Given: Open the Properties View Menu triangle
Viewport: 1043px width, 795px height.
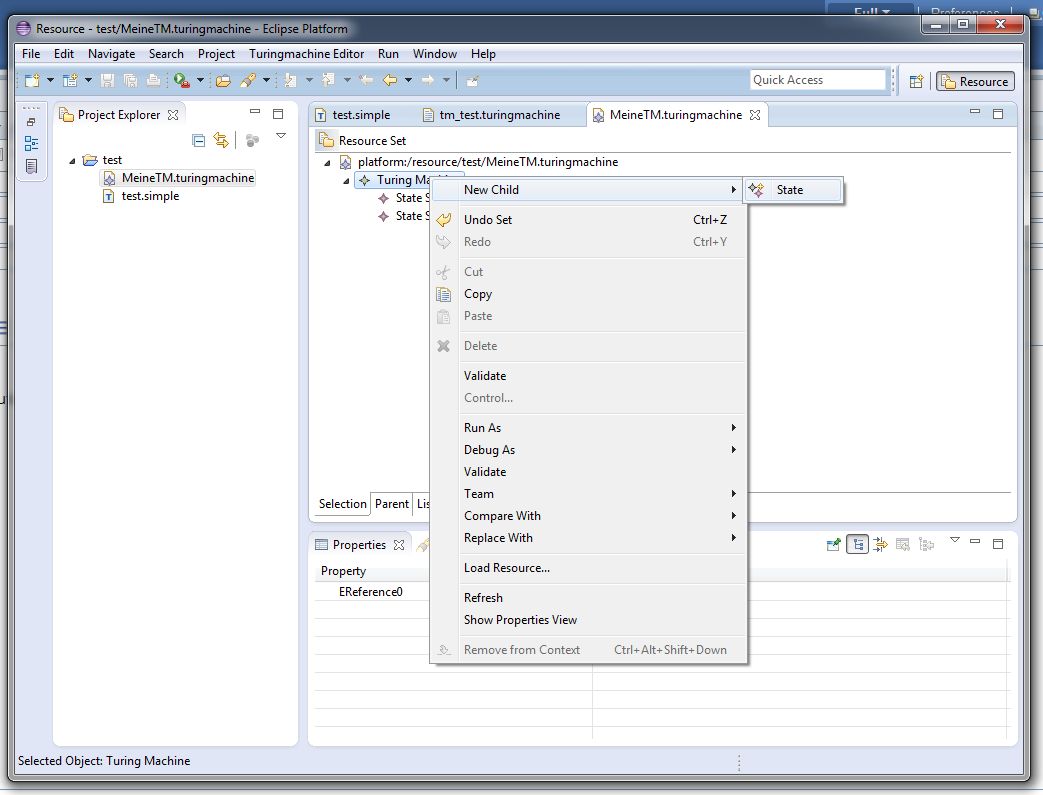Looking at the screenshot, I should (955, 540).
